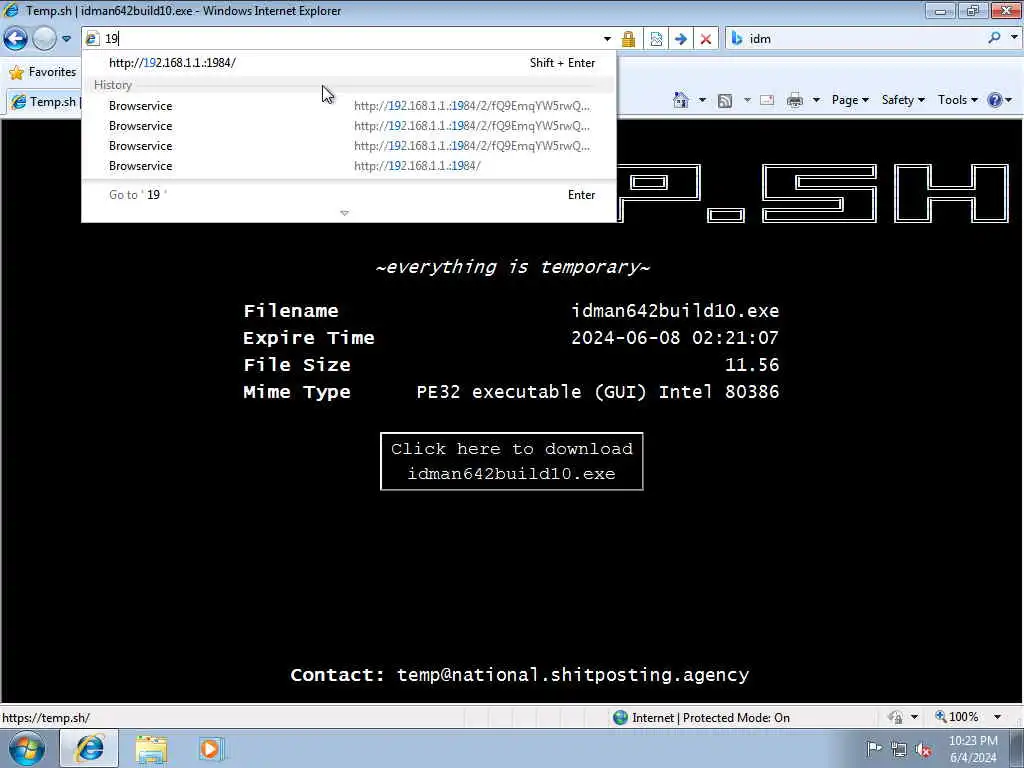This screenshot has width=1024, height=768.
Task: Open the Tools menu
Action: point(957,100)
